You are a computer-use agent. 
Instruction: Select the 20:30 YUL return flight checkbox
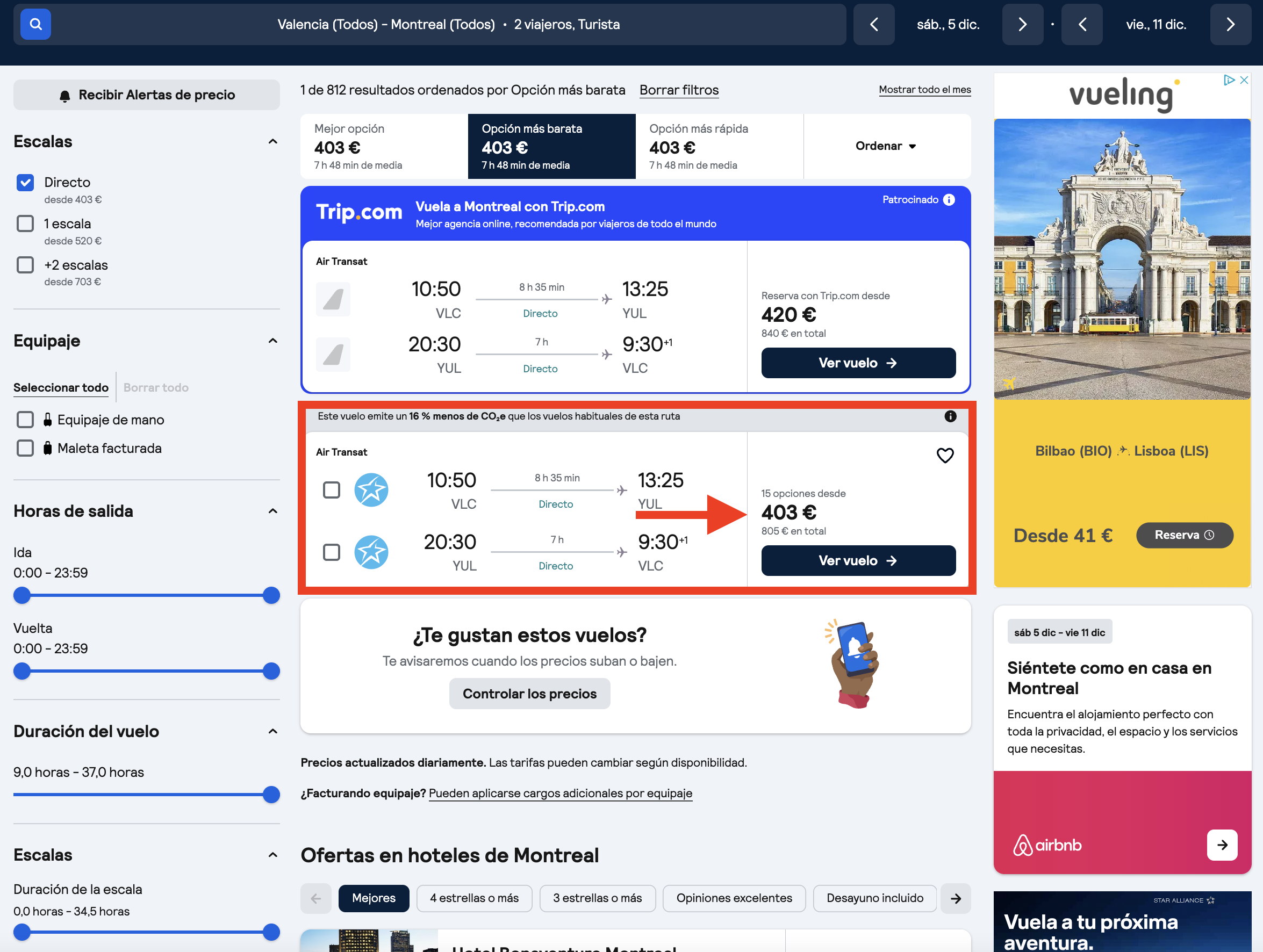(331, 552)
